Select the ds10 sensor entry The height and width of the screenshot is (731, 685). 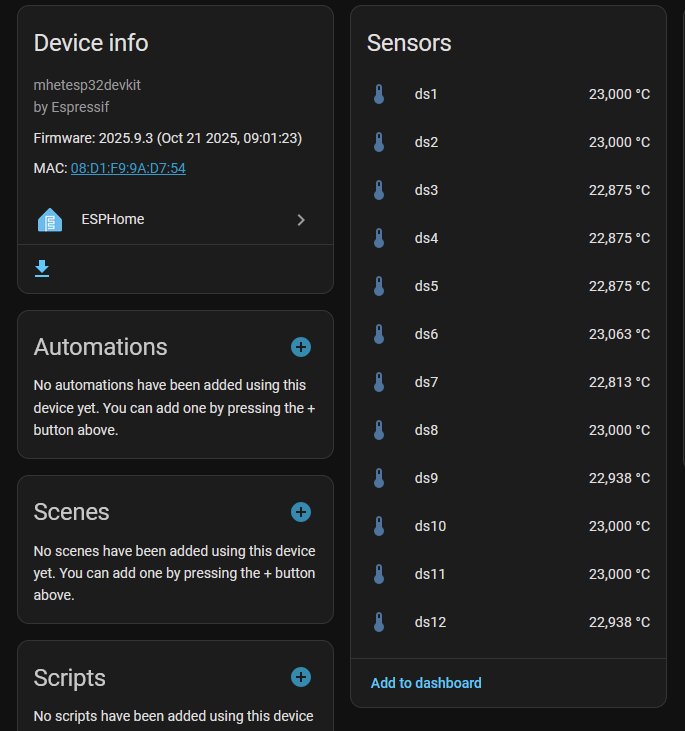[x=508, y=526]
